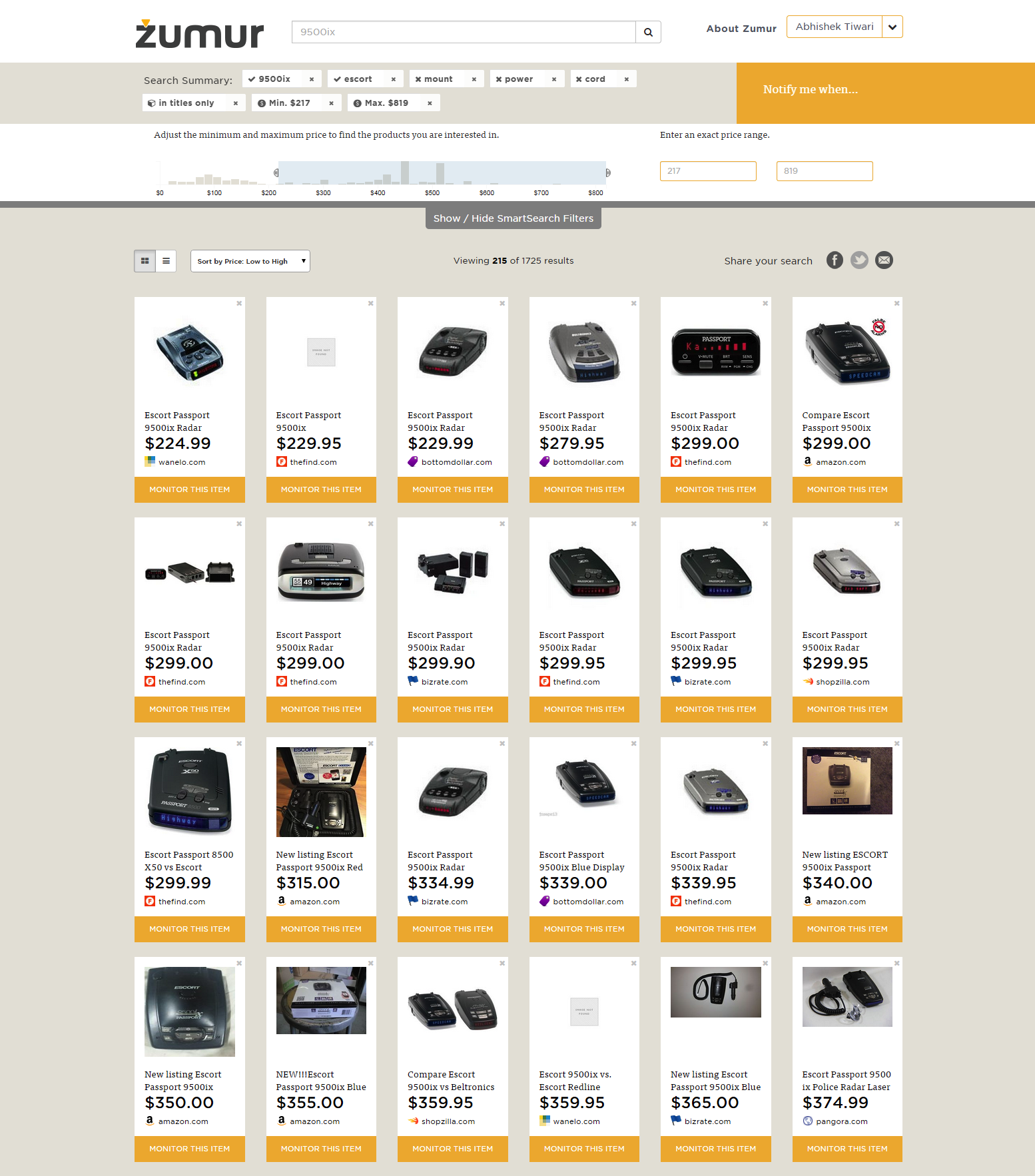Remove the mount exclusion tag
Image resolution: width=1035 pixels, height=1176 pixels.
click(474, 79)
